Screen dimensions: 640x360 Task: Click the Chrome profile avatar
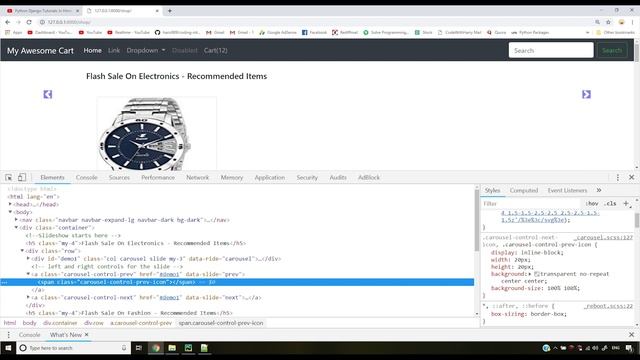pyautogui.click(x=621, y=22)
